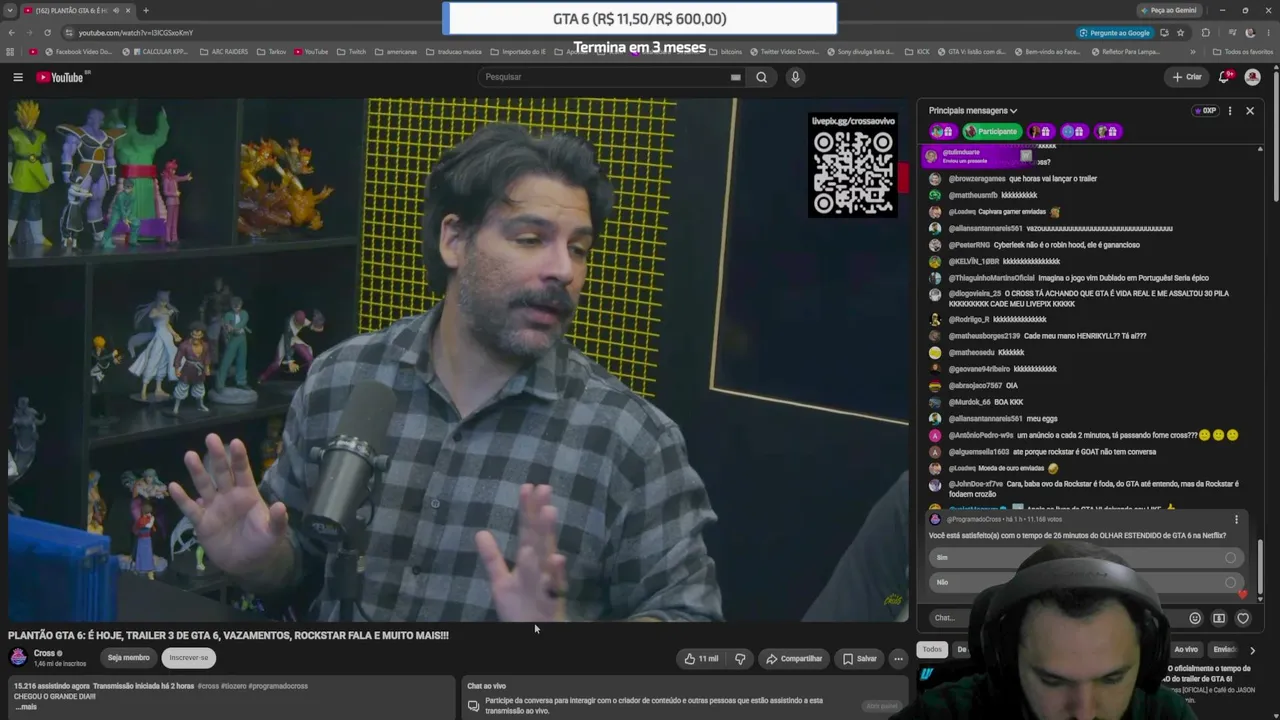Click the "Peça ao Gemini" button
This screenshot has height=720, width=1280.
coord(1168,10)
